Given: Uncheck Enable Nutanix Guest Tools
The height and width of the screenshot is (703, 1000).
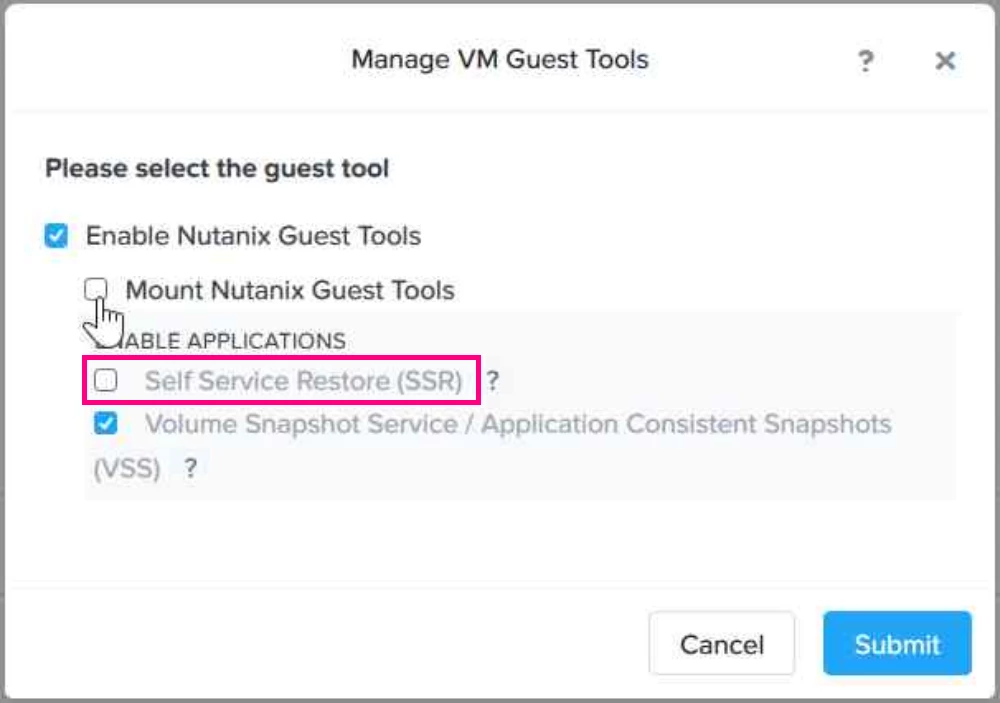Looking at the screenshot, I should click(x=55, y=236).
